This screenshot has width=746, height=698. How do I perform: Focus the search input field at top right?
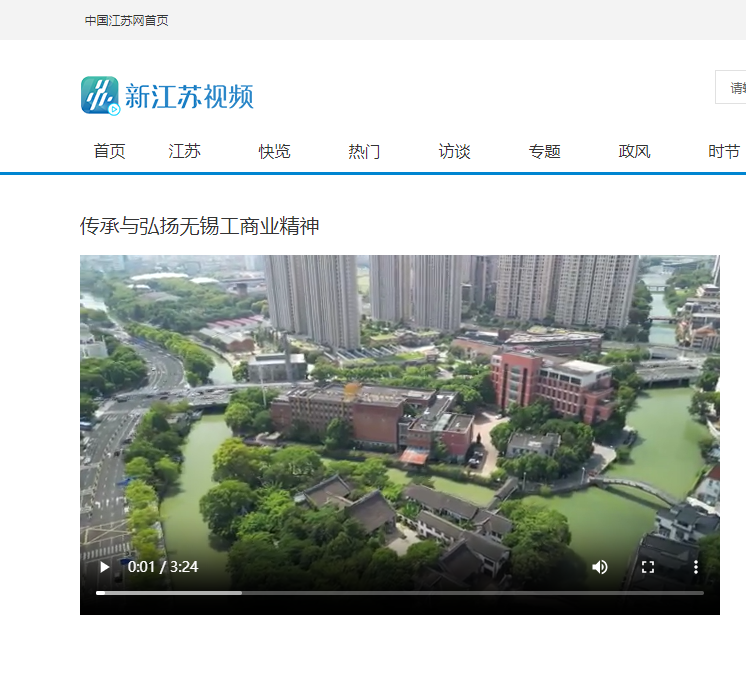click(733, 88)
